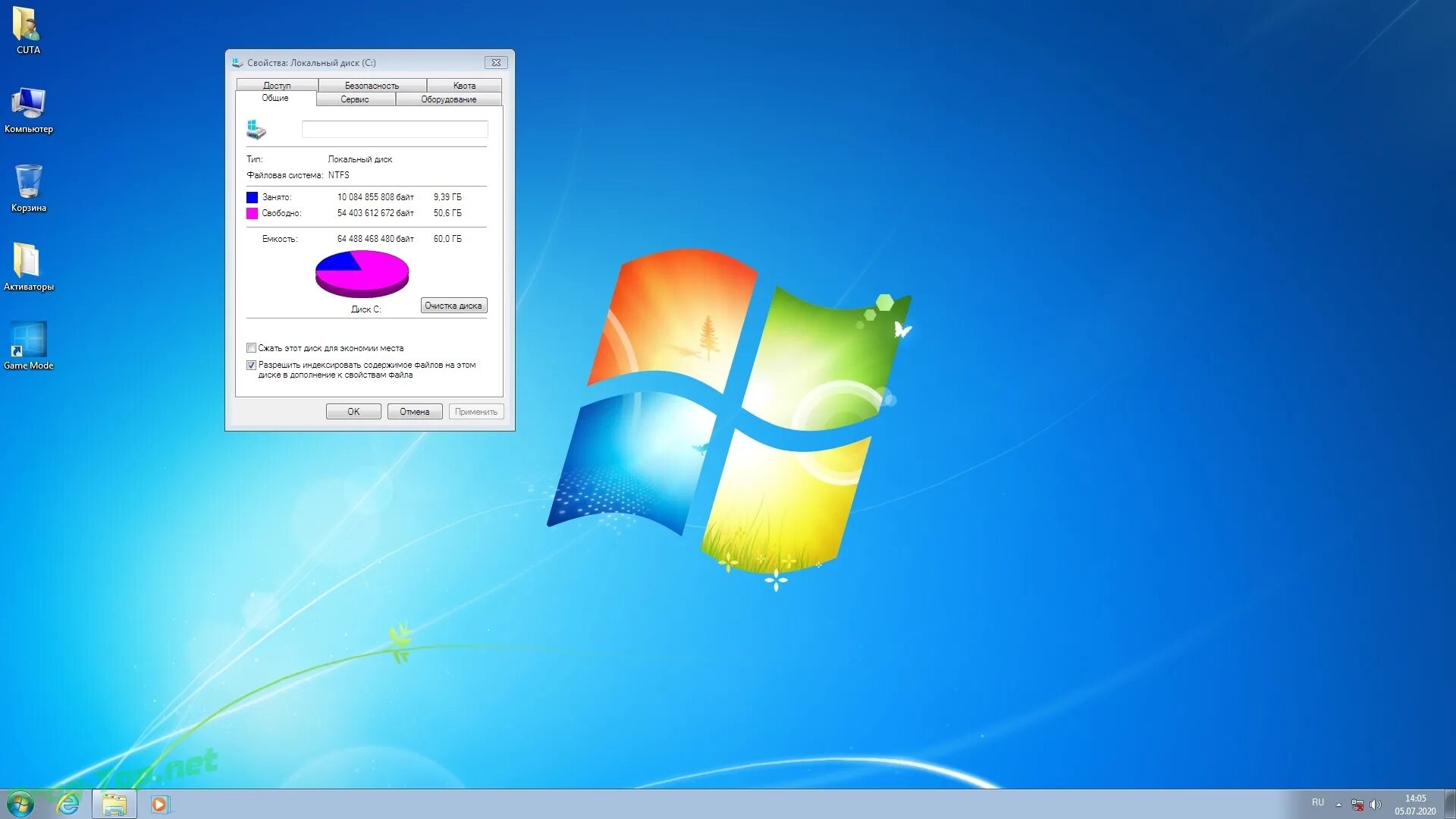Image resolution: width=1456 pixels, height=819 pixels.
Task: Click the Применить button
Action: [x=476, y=412]
